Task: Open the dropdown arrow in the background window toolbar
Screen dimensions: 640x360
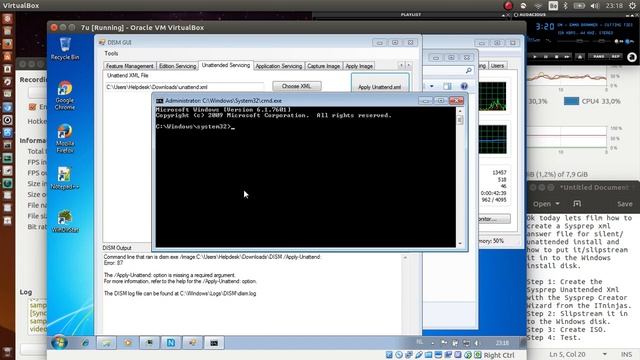Action: tap(432, 86)
